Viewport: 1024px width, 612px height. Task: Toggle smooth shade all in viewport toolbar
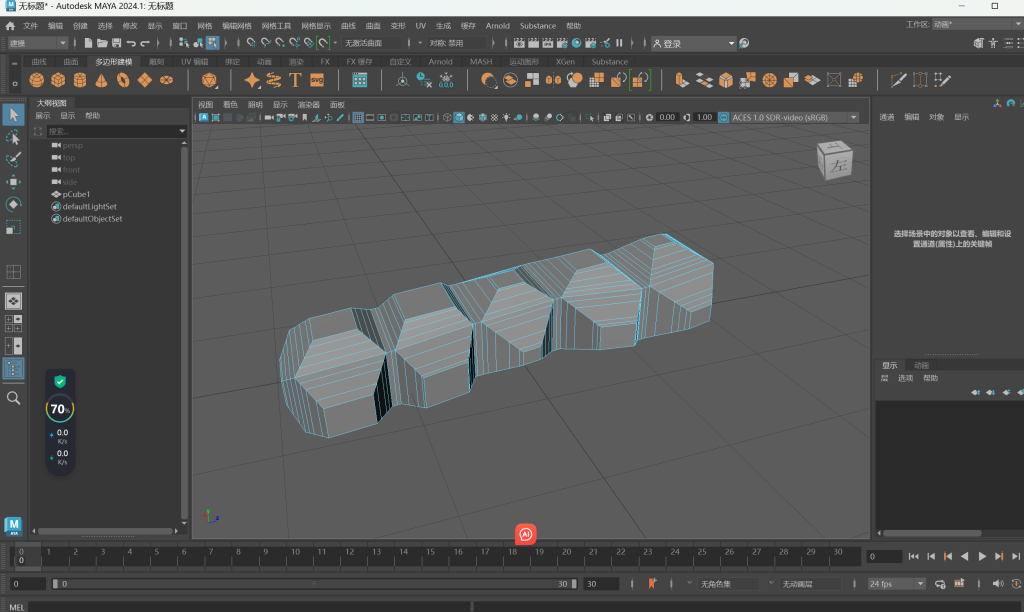click(x=459, y=118)
